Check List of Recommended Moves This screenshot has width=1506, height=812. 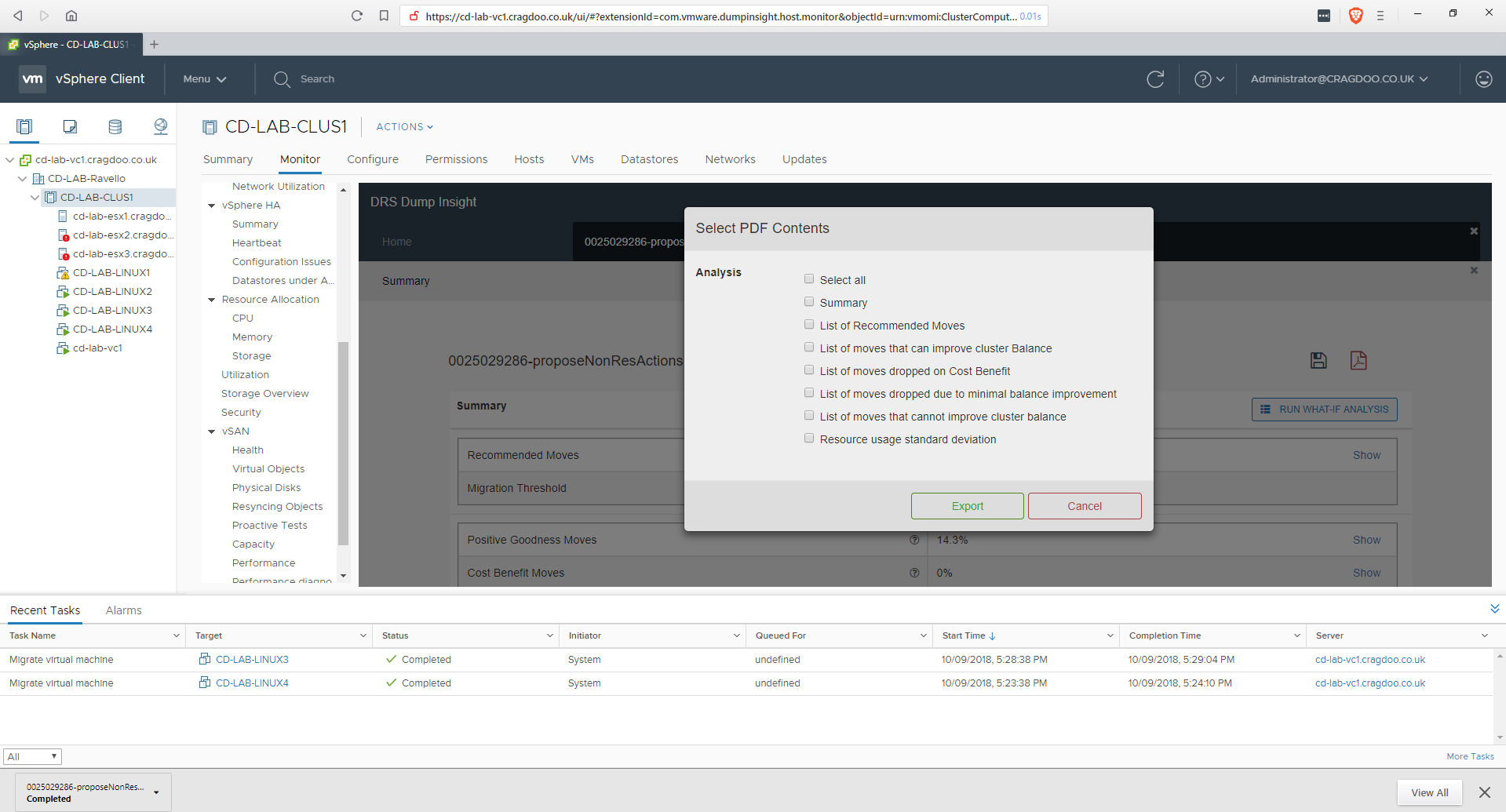click(809, 324)
